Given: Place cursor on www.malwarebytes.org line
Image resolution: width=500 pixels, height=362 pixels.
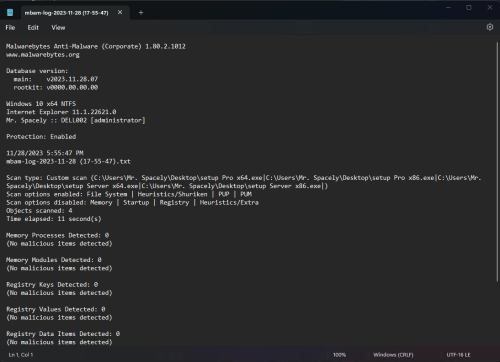Looking at the screenshot, I should (43, 55).
